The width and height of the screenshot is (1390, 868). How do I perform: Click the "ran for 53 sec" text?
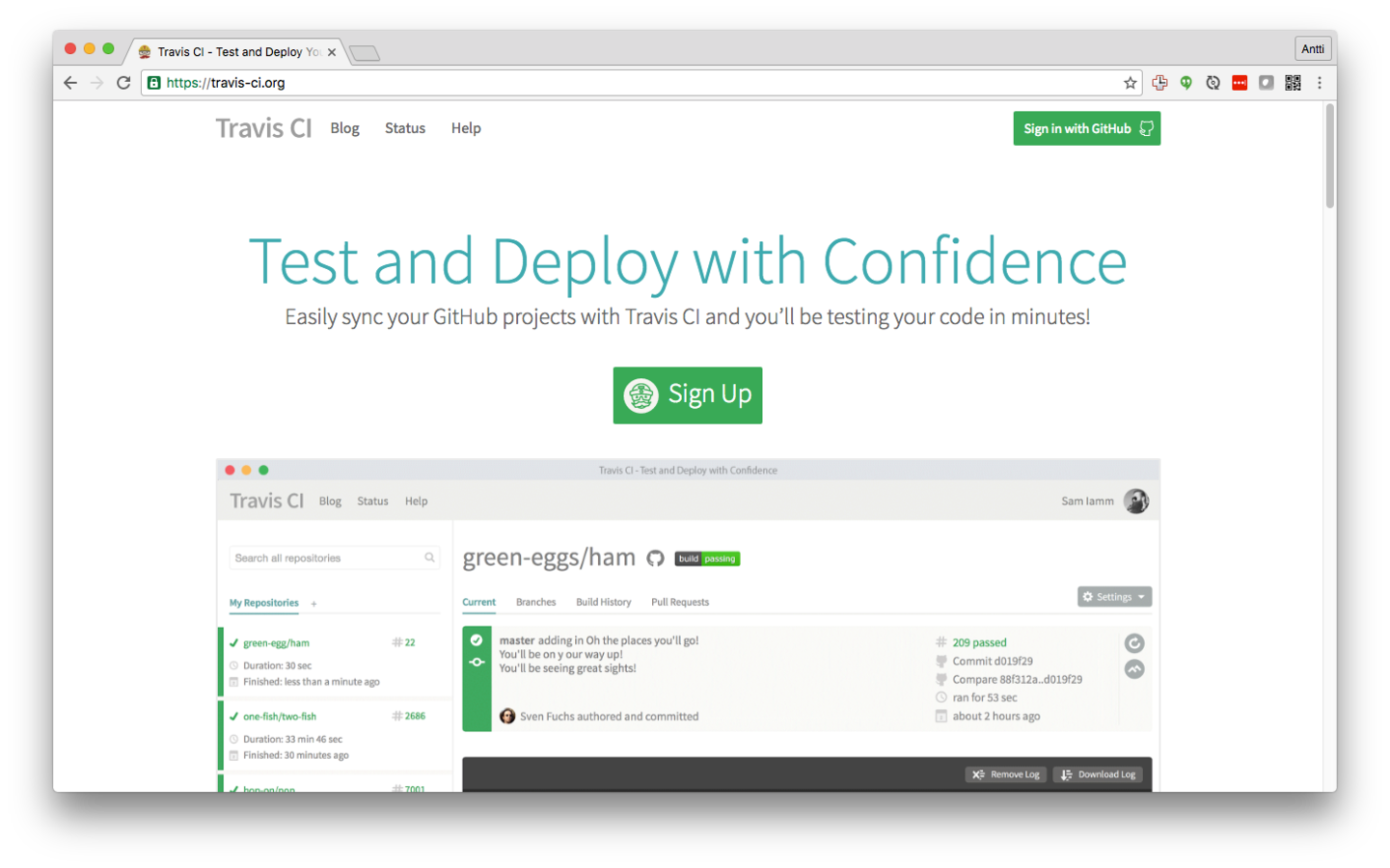985,697
